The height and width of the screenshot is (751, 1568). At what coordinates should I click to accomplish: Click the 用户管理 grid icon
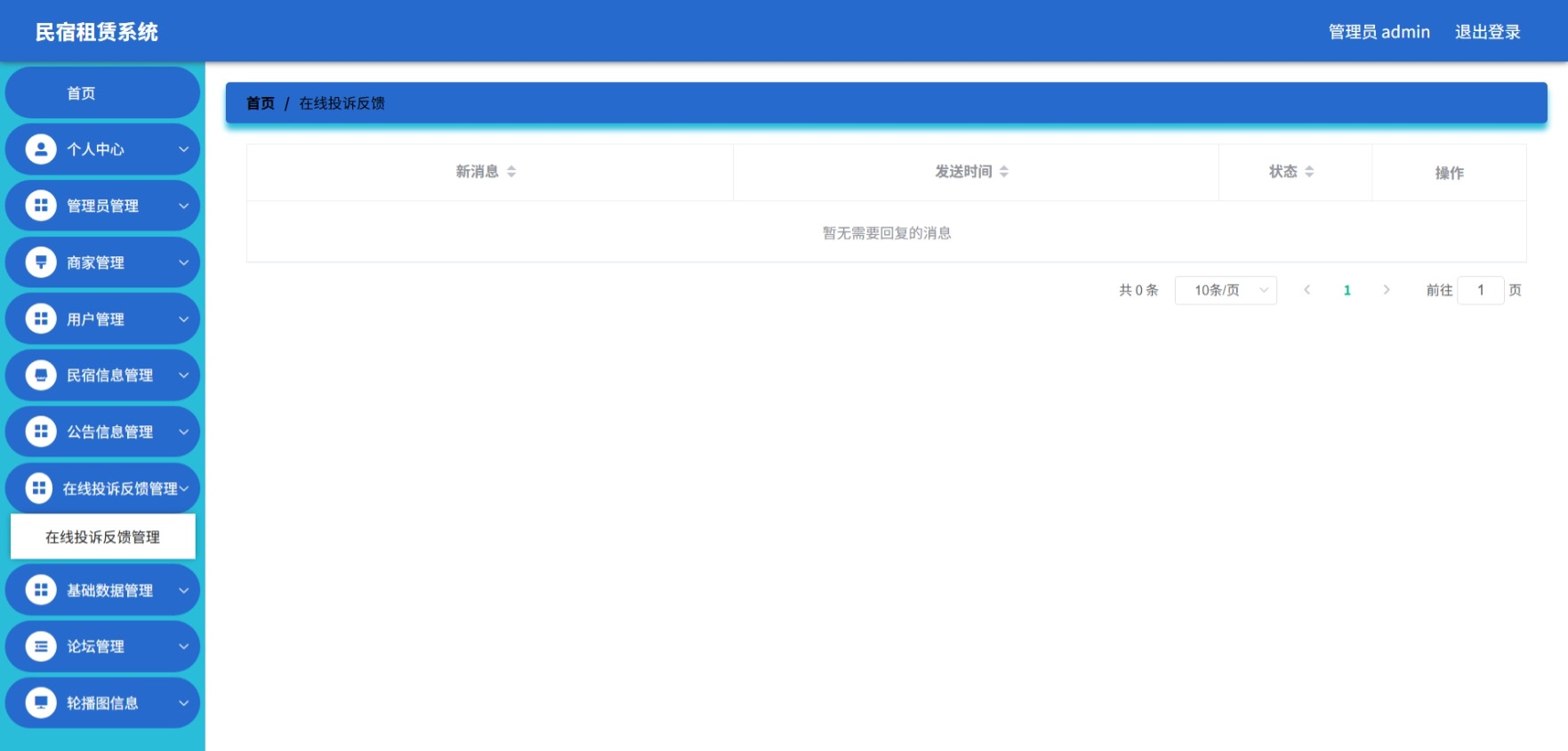tap(41, 319)
